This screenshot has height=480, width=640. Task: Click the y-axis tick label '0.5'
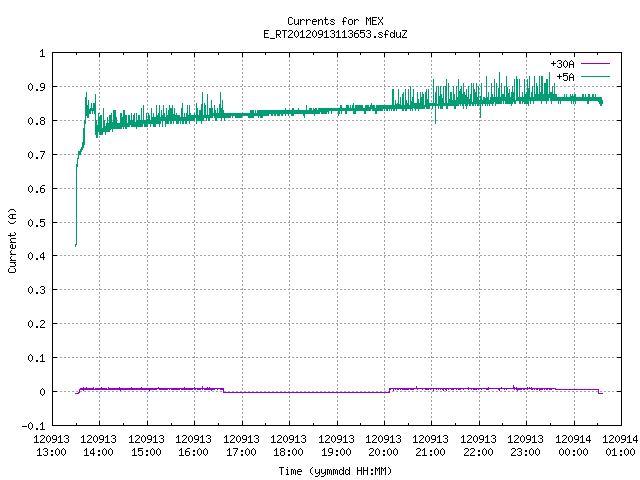(x=37, y=223)
